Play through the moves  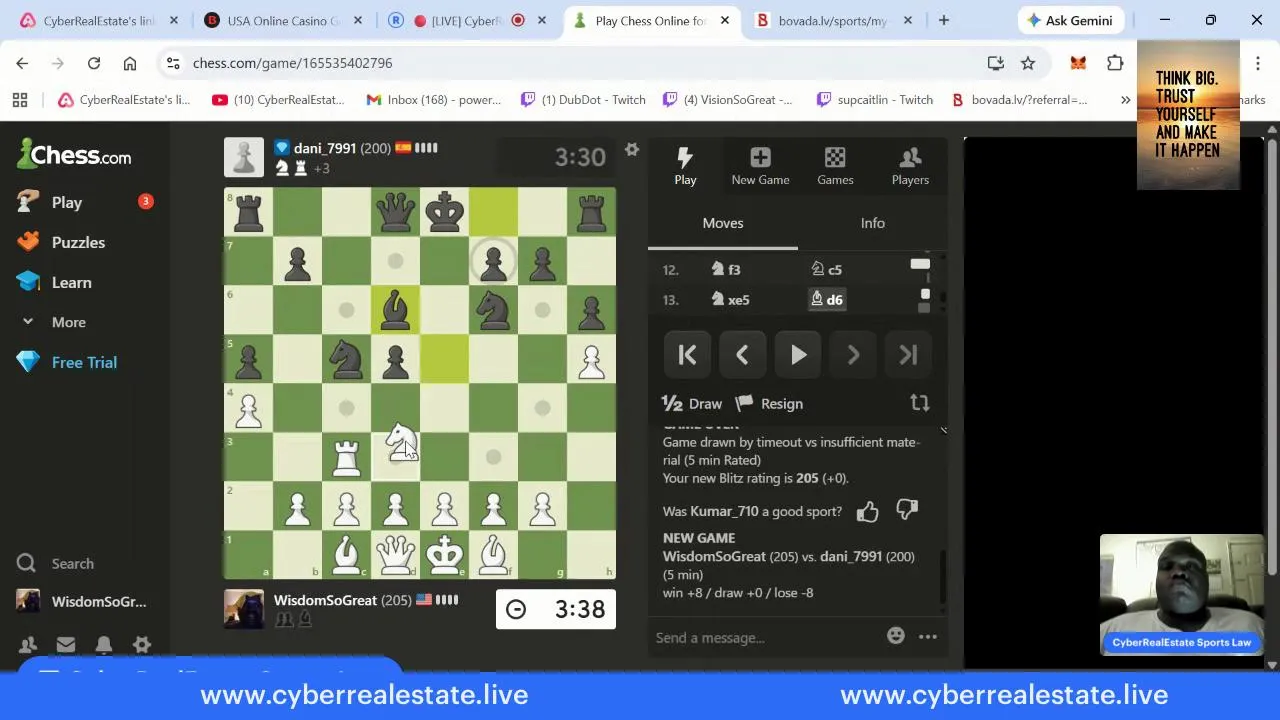tap(798, 355)
